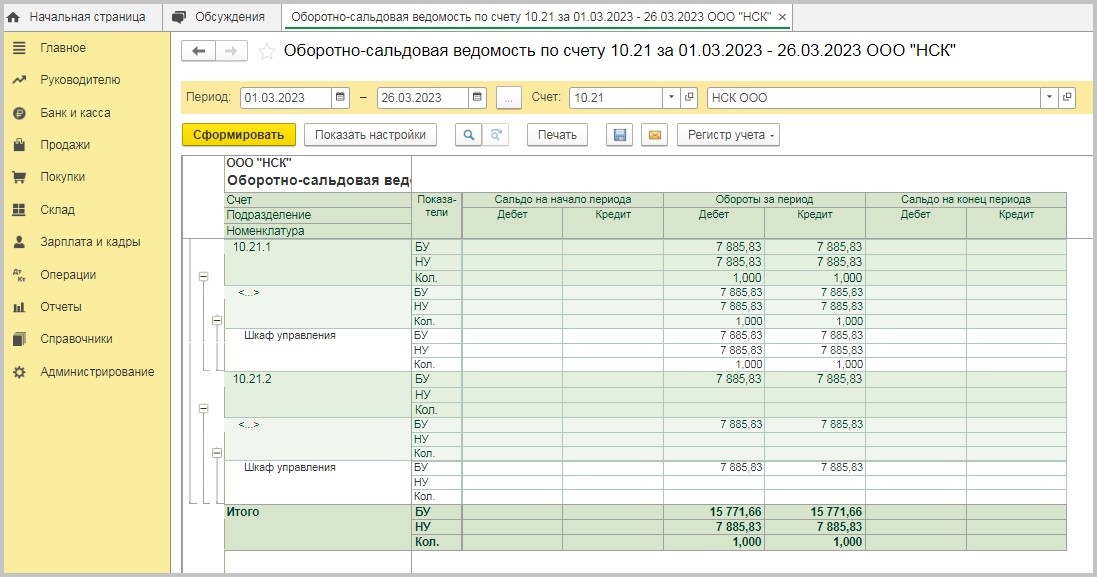Go back with the left arrow button
1097x577 pixels.
pyautogui.click(x=198, y=51)
